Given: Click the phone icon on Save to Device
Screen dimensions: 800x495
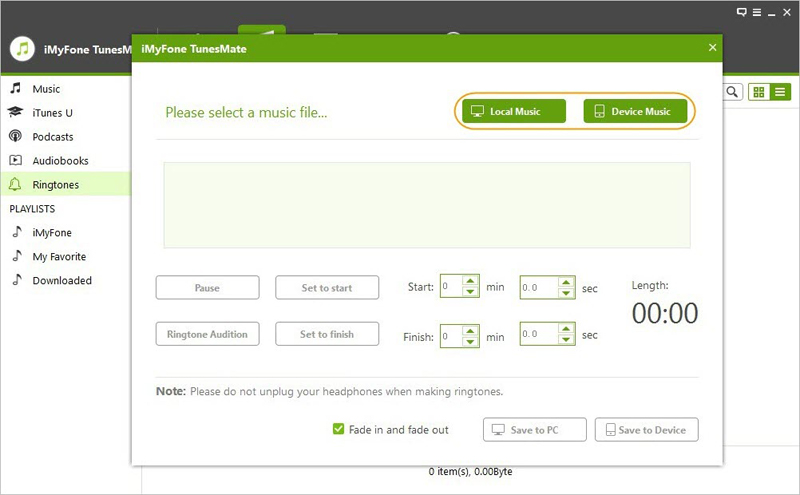Looking at the screenshot, I should pos(610,430).
